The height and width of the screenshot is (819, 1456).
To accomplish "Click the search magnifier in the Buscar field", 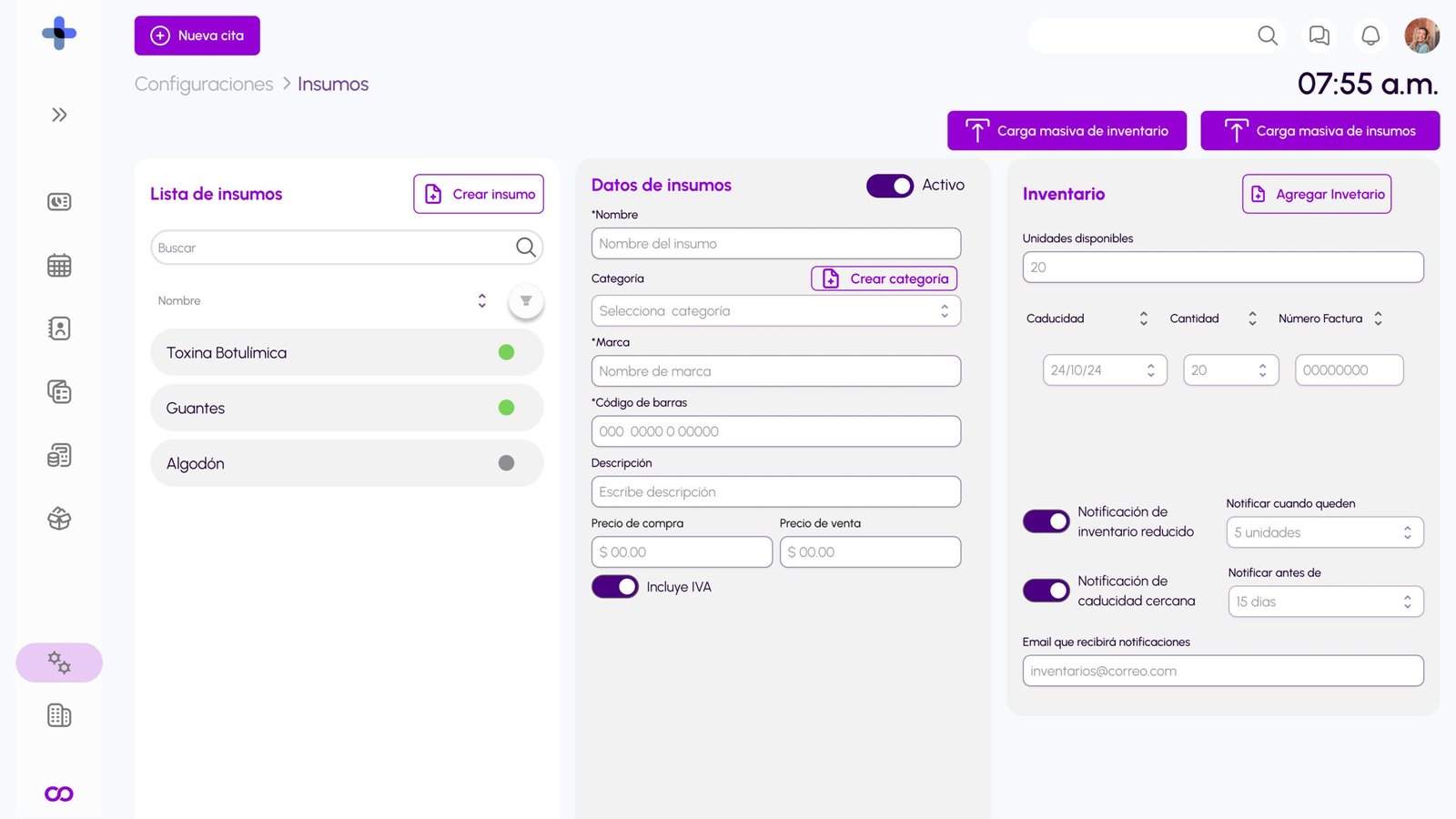I will tap(526, 247).
